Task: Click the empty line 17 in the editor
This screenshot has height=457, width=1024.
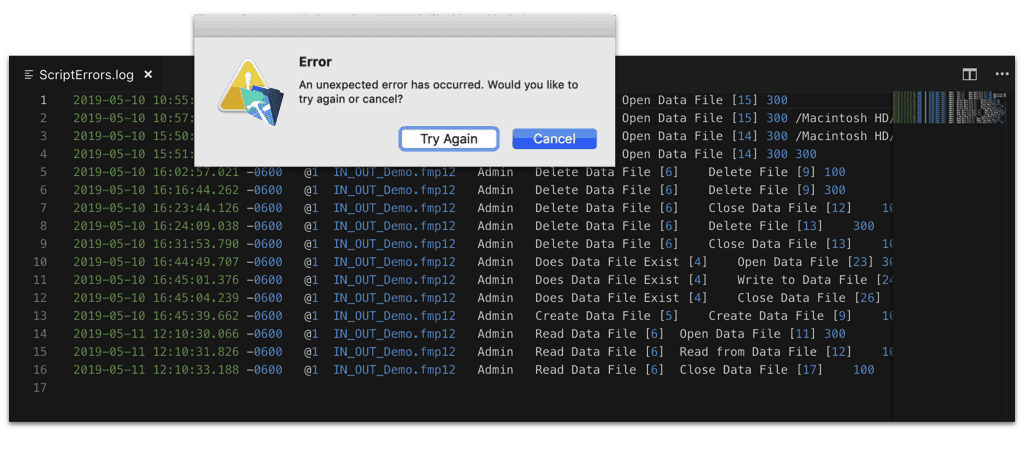Action: pos(457,388)
